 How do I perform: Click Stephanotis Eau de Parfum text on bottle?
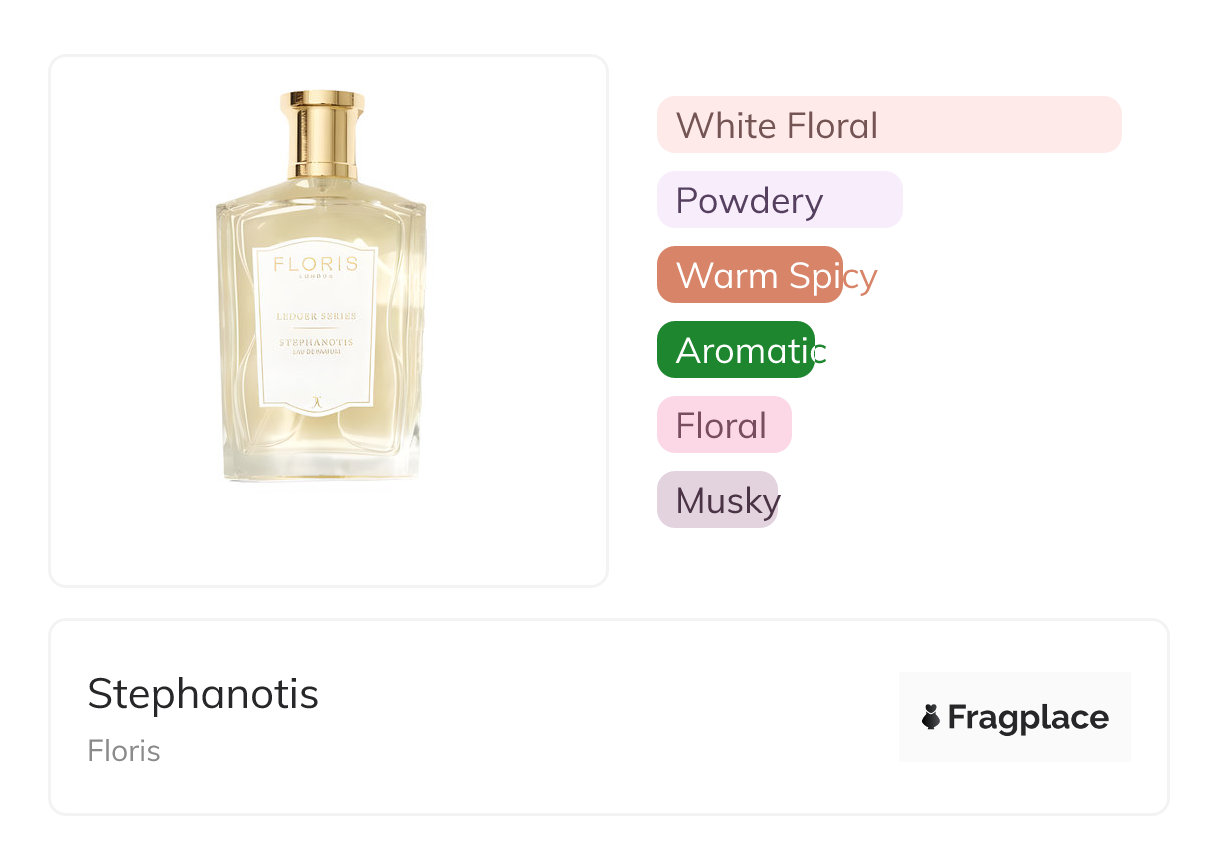(316, 346)
